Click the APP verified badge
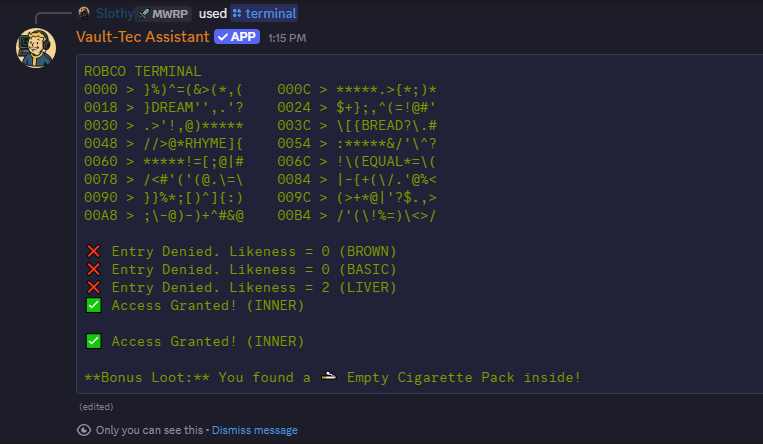 tap(237, 37)
